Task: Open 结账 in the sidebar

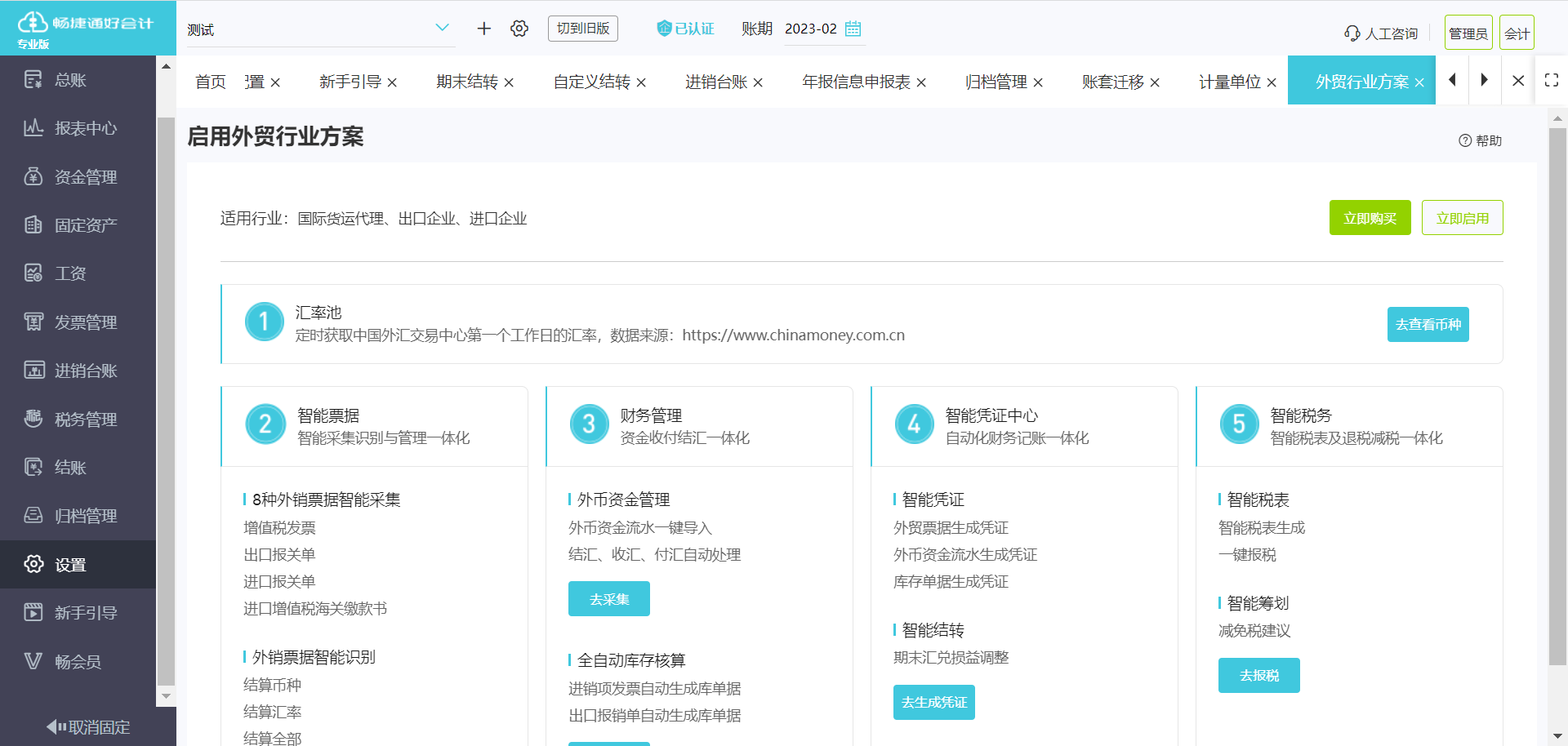Action: [x=78, y=468]
